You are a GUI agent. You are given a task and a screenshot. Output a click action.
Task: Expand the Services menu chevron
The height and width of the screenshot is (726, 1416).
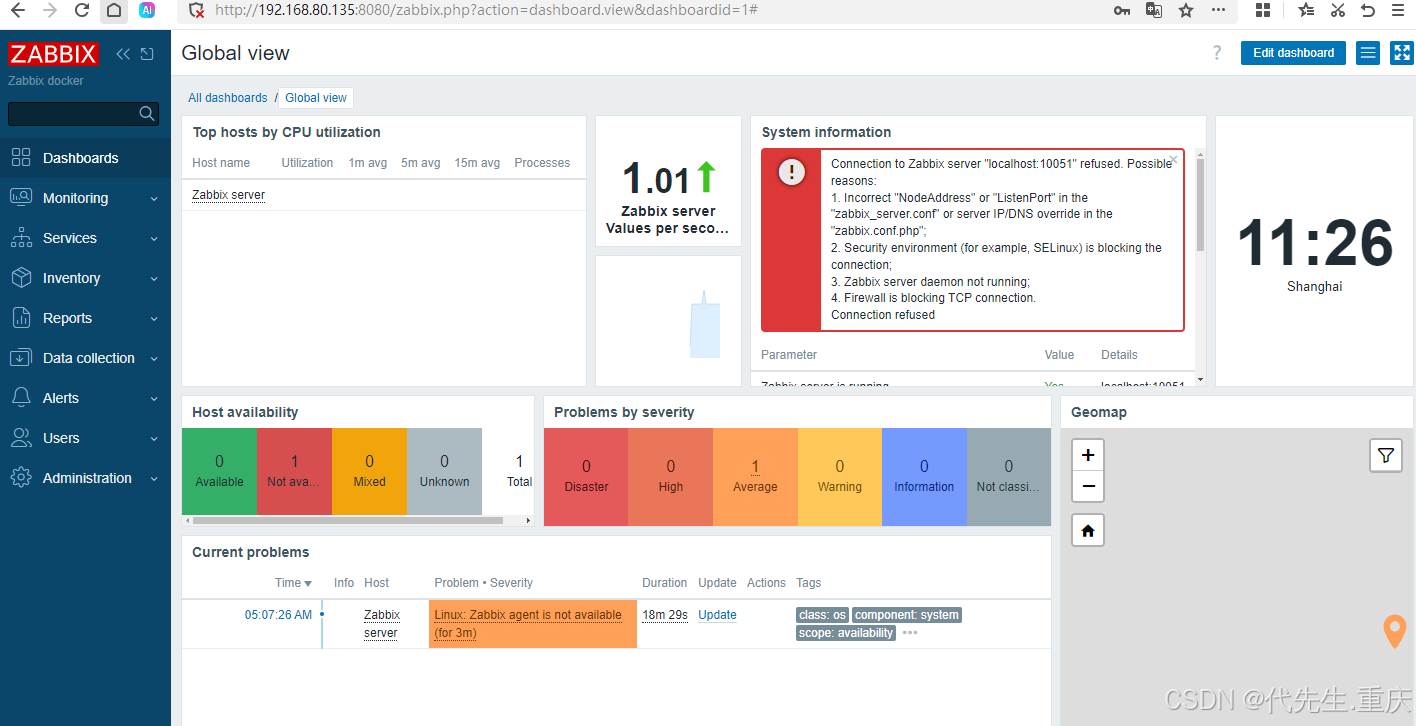pos(156,238)
